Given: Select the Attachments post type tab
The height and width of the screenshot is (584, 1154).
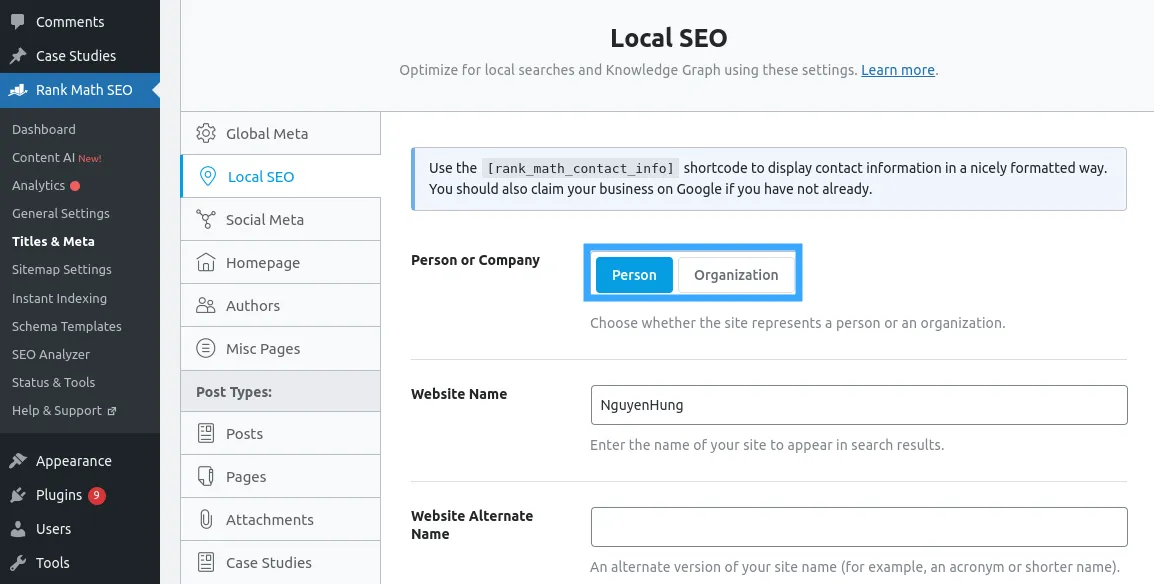Looking at the screenshot, I should tap(280, 519).
